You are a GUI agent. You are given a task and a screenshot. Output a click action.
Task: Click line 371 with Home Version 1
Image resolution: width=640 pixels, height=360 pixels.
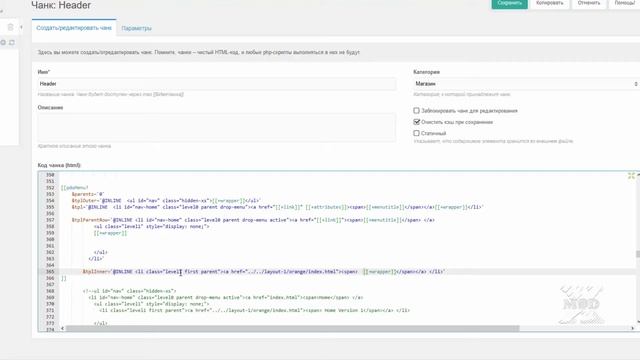tap(254, 310)
